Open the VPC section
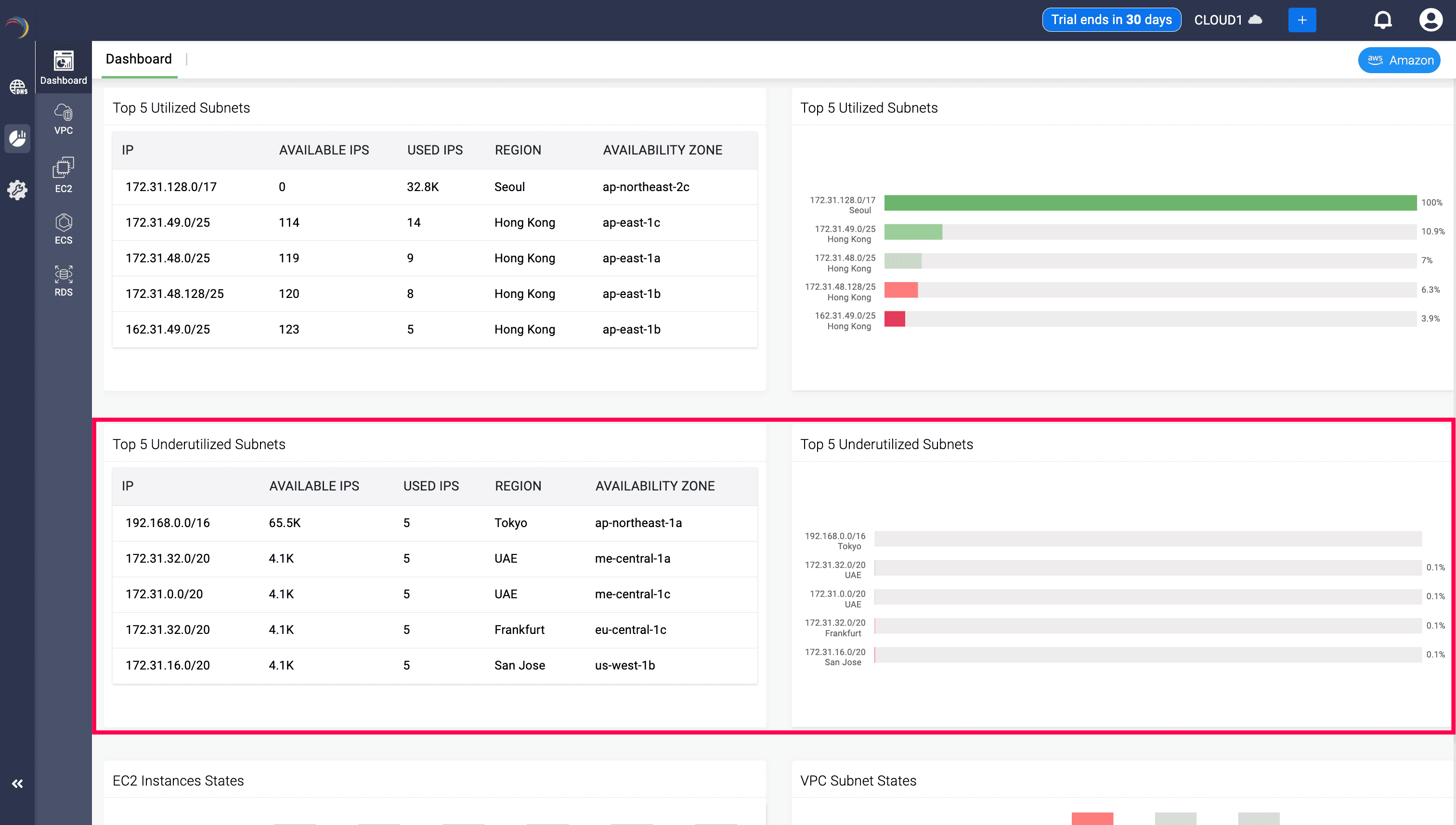 [x=63, y=120]
